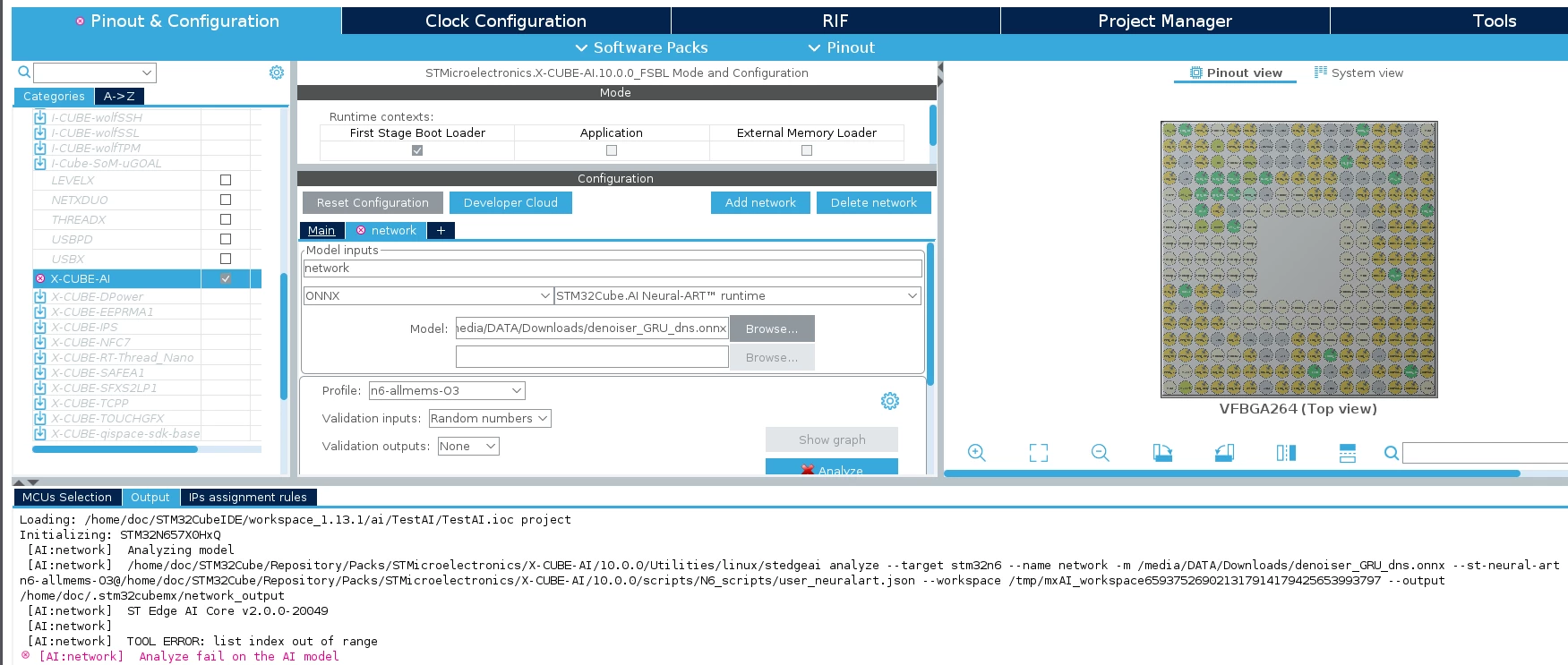Viewport: 1568px width, 665px height.
Task: Open the Developer Cloud button
Action: pos(510,203)
